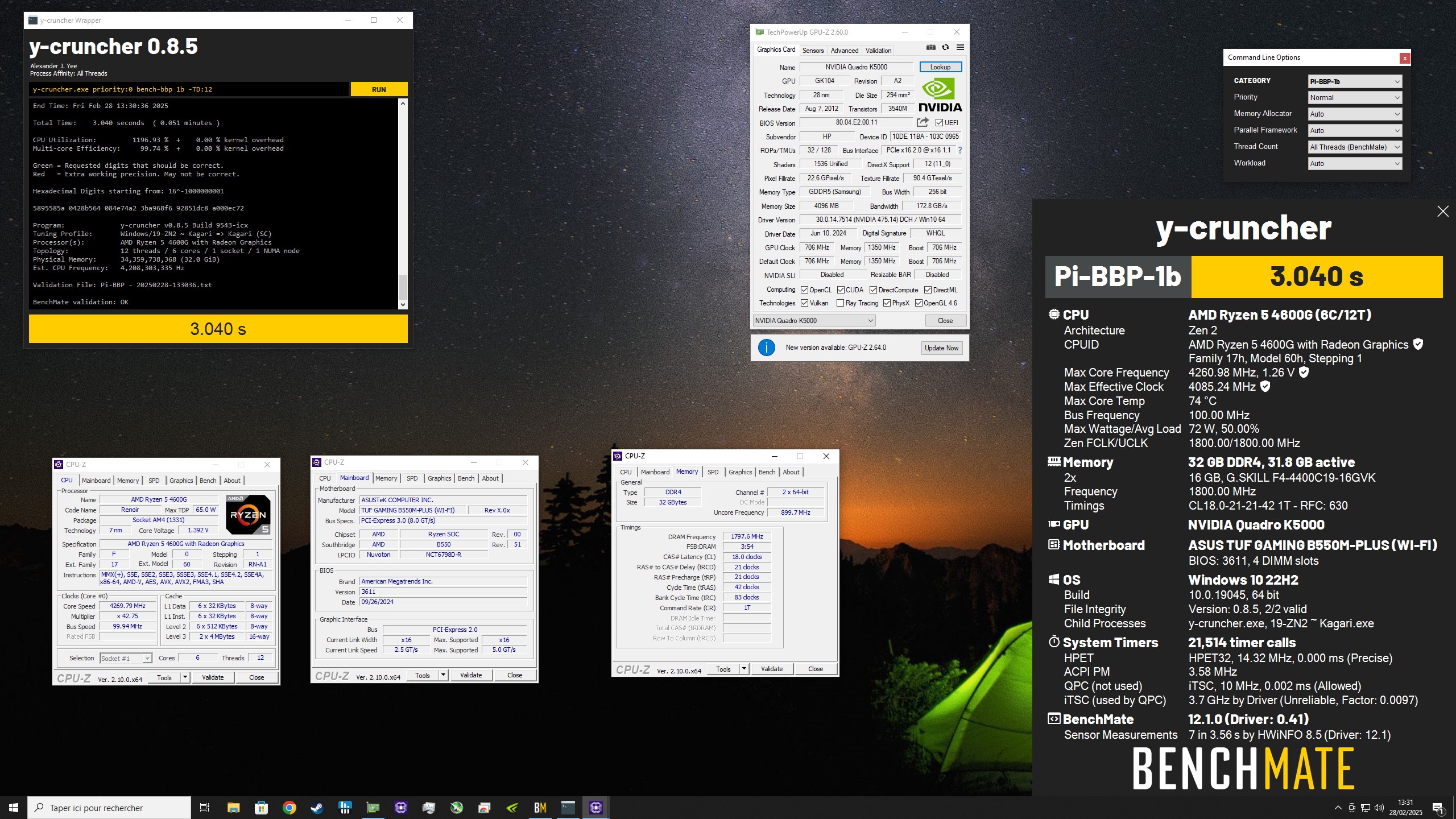Close the Command Line Options panel with red x
Image resolution: width=1456 pixels, height=819 pixels.
point(1405,58)
